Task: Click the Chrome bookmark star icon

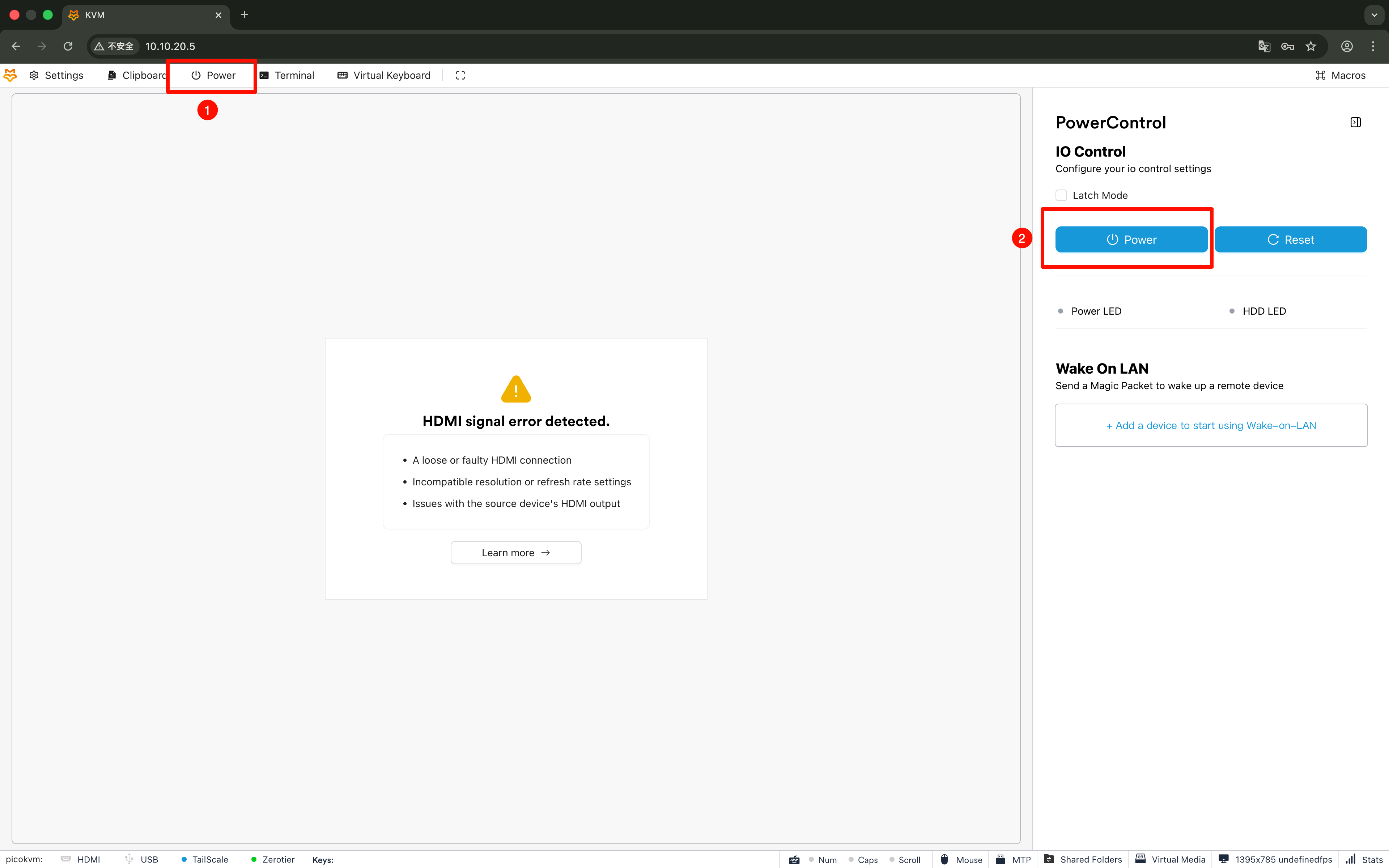Action: point(1311,47)
